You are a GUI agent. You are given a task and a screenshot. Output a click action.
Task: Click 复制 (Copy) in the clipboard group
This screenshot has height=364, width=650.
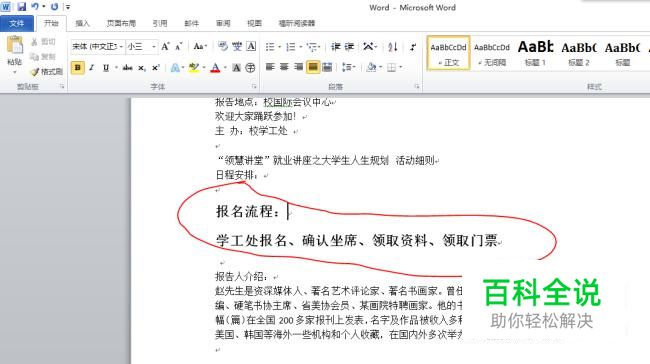click(x=43, y=56)
